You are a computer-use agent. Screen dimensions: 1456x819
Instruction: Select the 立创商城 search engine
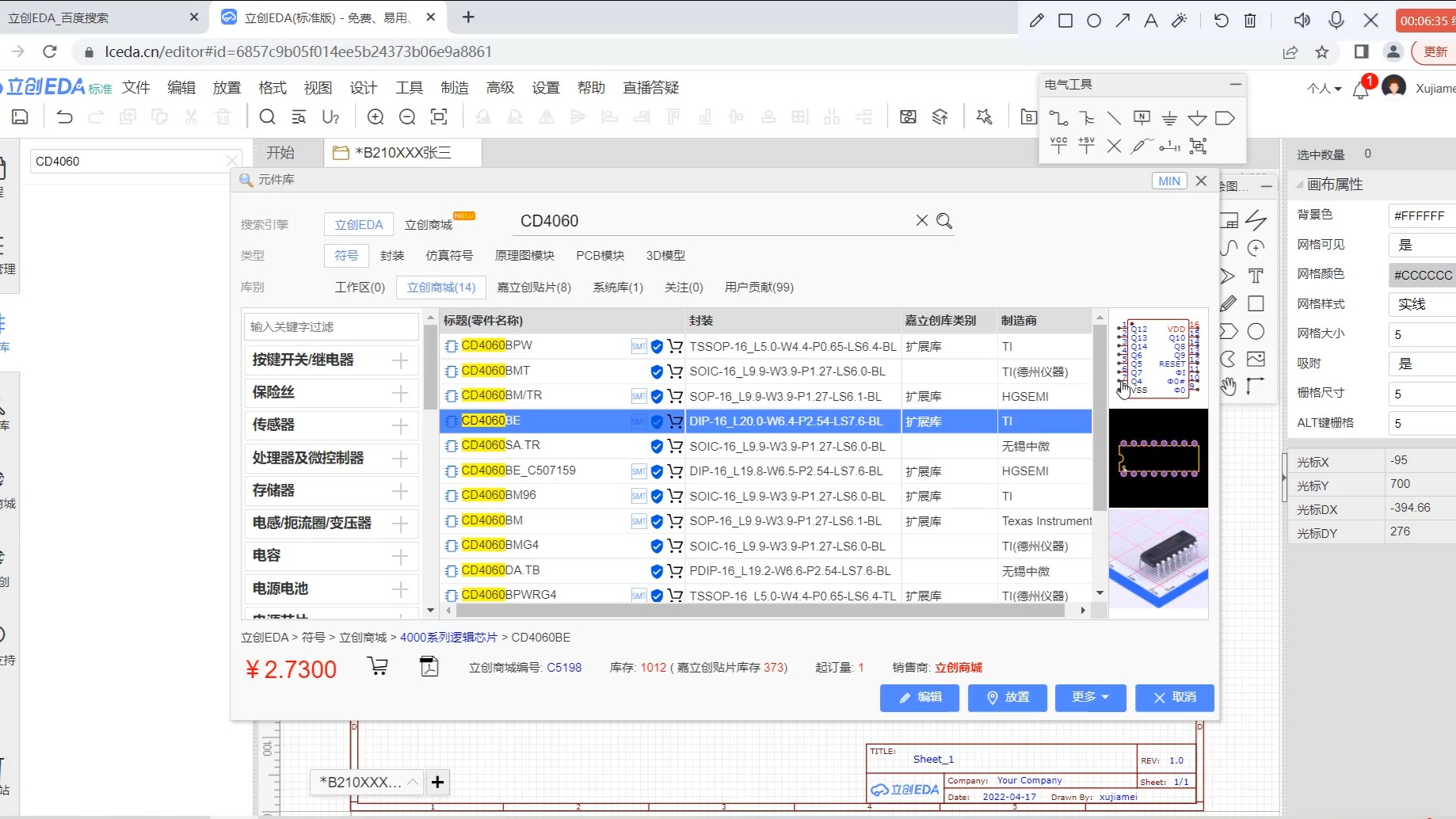pos(429,225)
